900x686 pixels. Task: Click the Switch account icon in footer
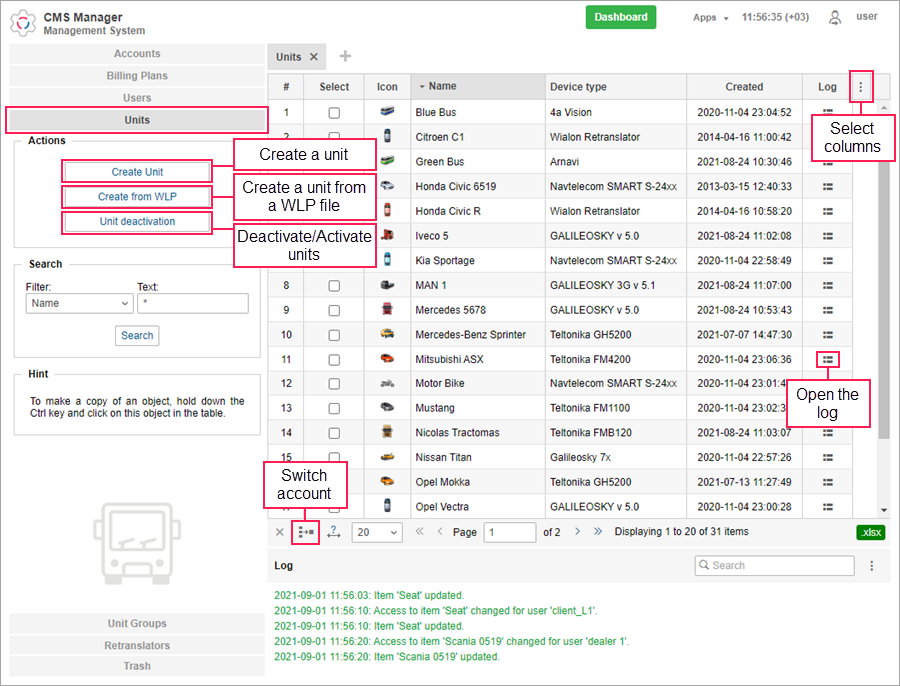click(x=305, y=532)
